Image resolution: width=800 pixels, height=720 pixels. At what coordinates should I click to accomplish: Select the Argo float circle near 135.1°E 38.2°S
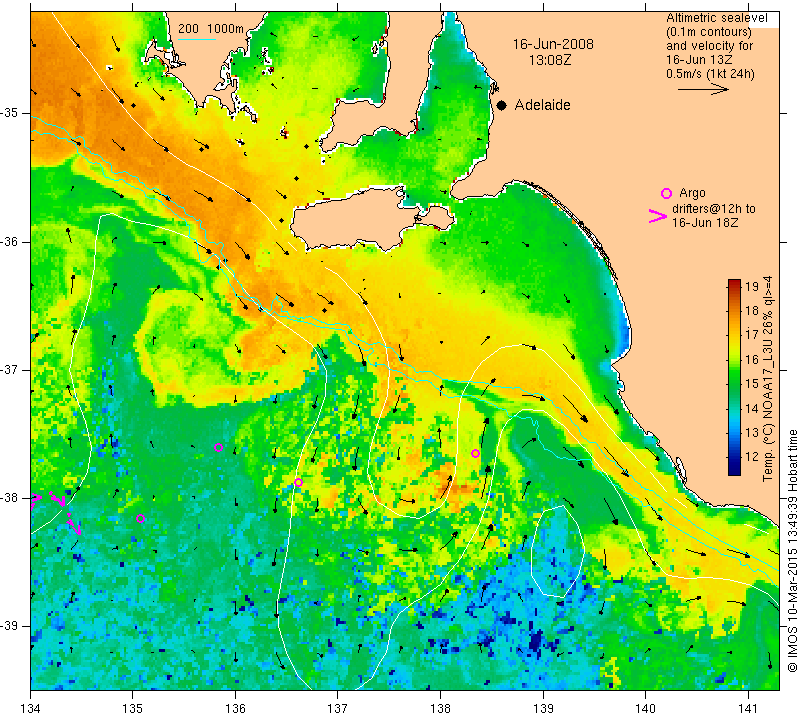[141, 519]
